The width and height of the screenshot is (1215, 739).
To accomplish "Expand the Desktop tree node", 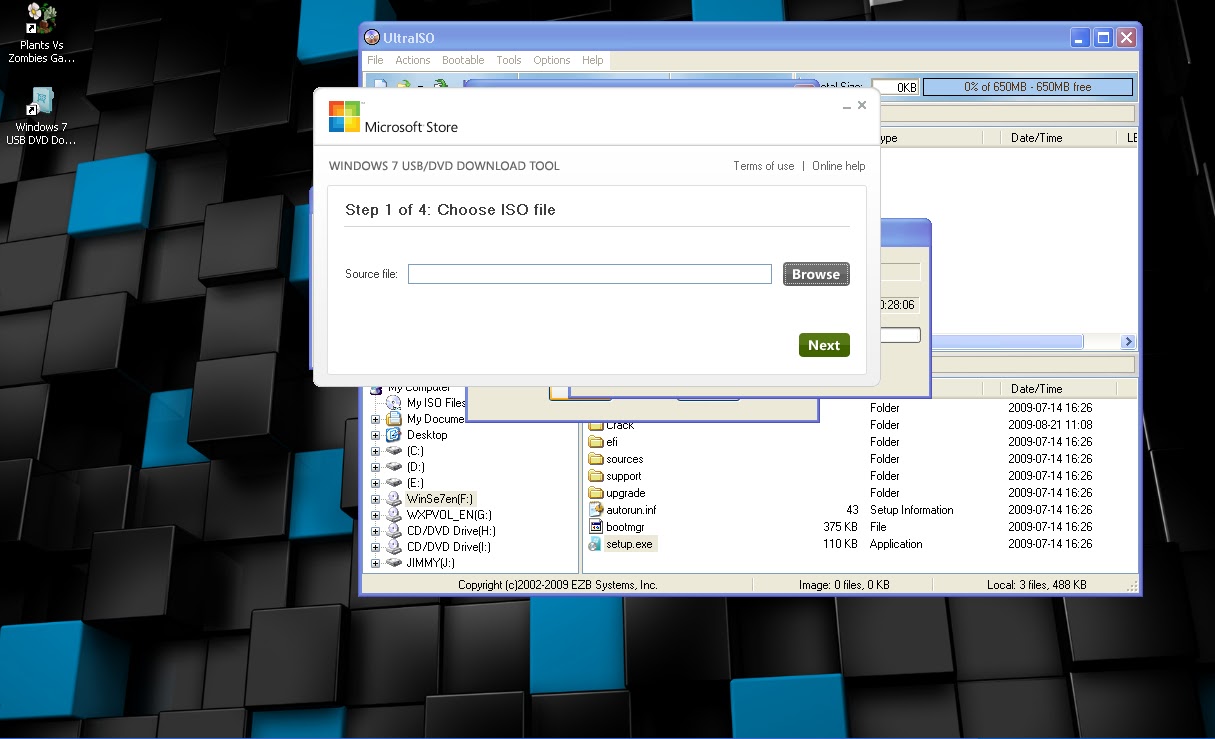I will point(376,435).
